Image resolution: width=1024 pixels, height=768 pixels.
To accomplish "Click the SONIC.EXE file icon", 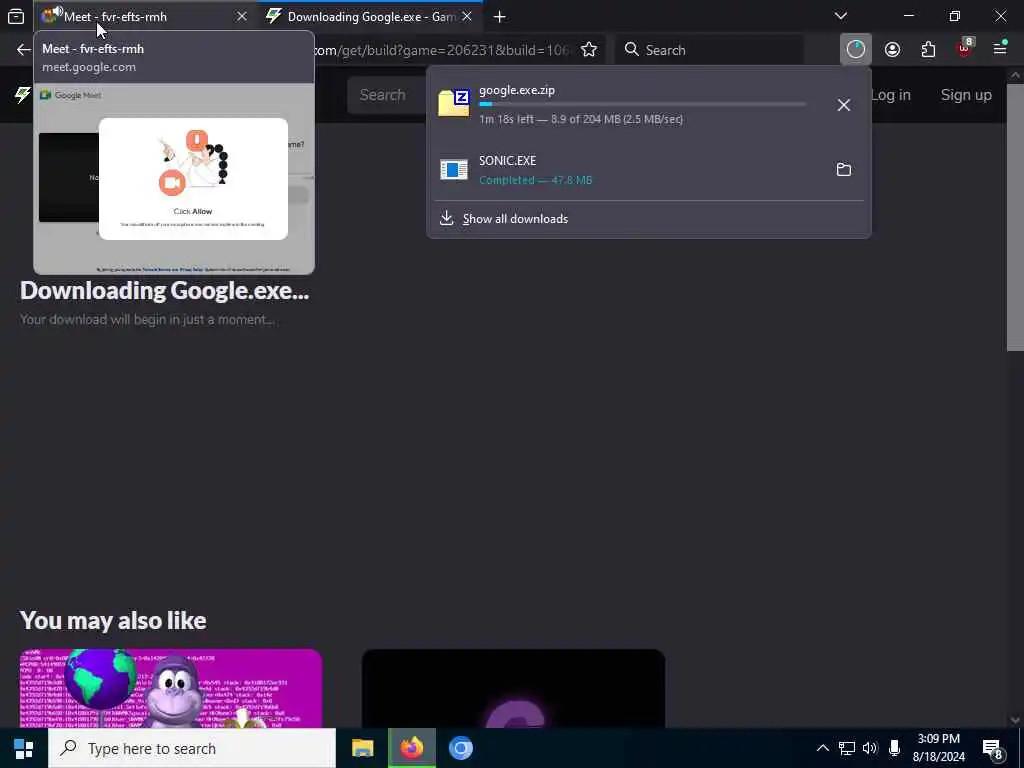I will pyautogui.click(x=454, y=170).
